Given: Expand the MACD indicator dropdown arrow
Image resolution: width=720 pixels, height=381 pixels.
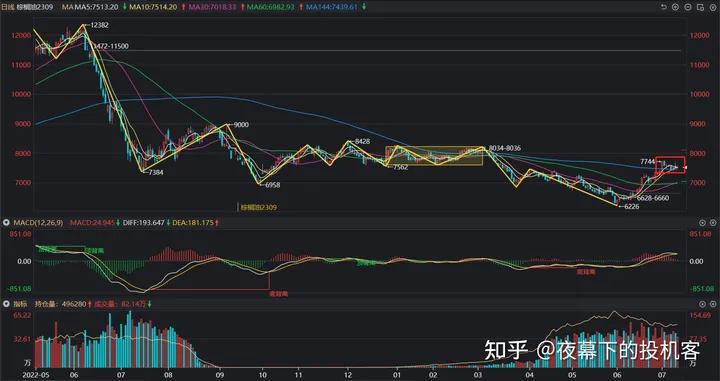Looking at the screenshot, I should (x=6, y=223).
